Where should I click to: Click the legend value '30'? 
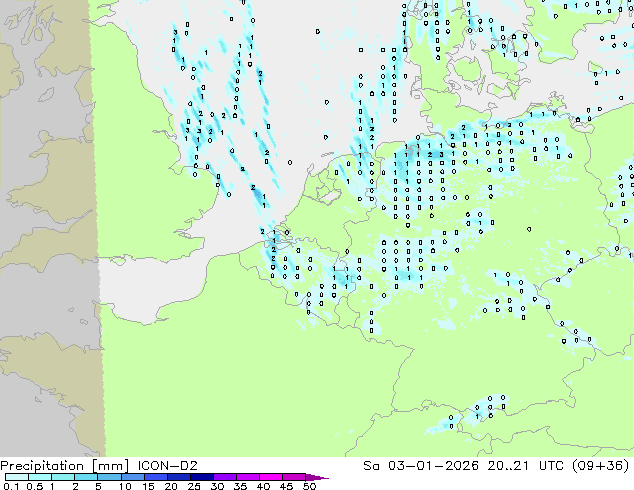217,486
